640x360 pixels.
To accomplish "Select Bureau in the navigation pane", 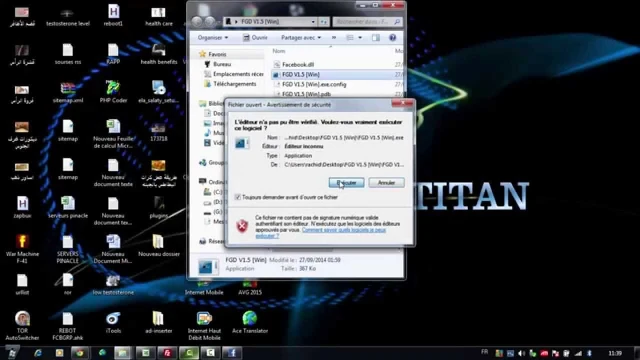I will click(x=222, y=64).
